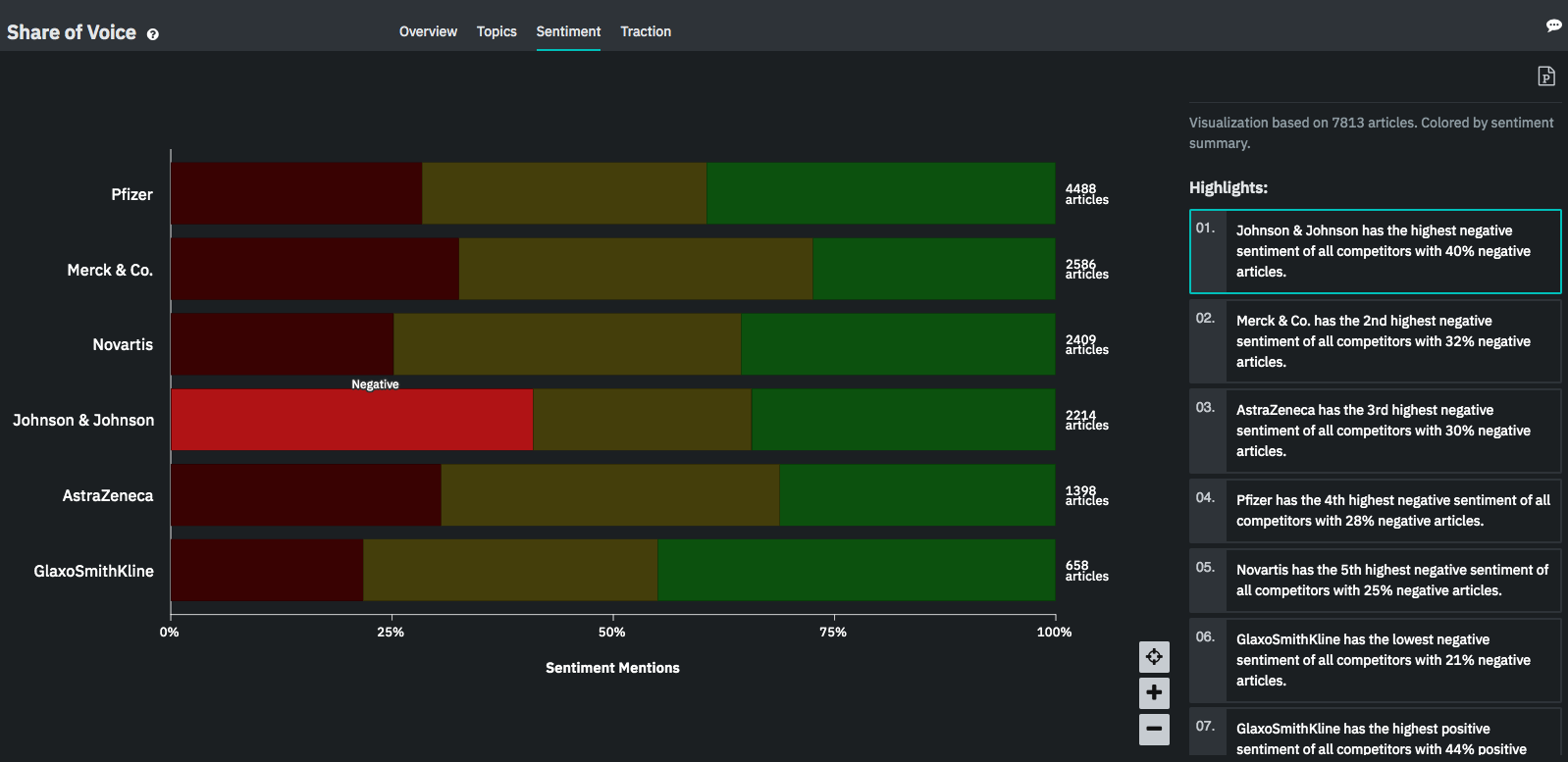1568x762 pixels.
Task: Click the 1398 articles count
Action: click(1087, 495)
